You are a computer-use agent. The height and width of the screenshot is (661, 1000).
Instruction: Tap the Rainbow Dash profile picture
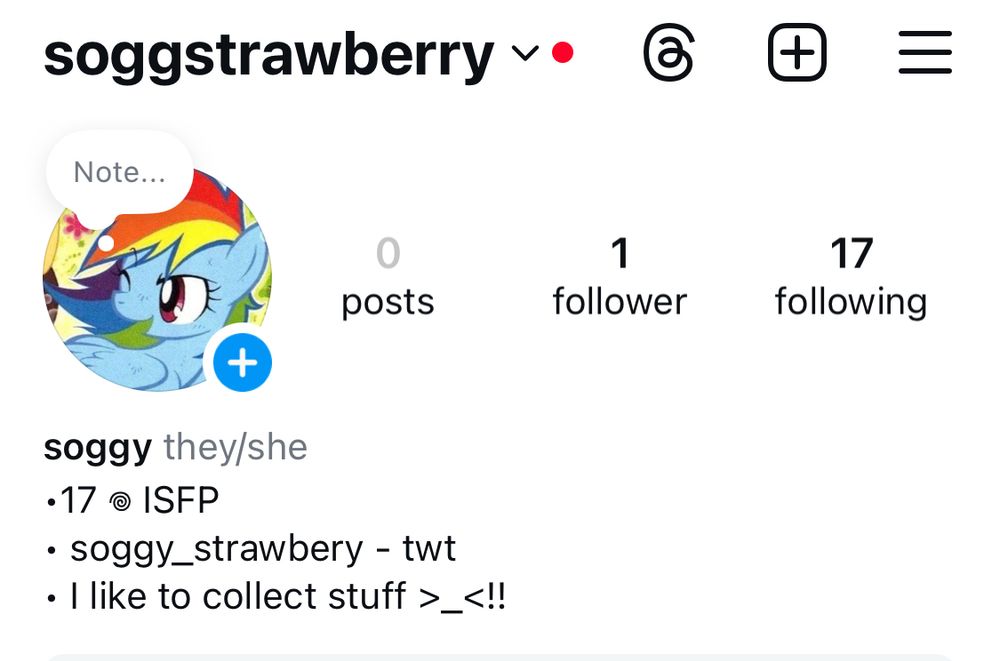(158, 281)
